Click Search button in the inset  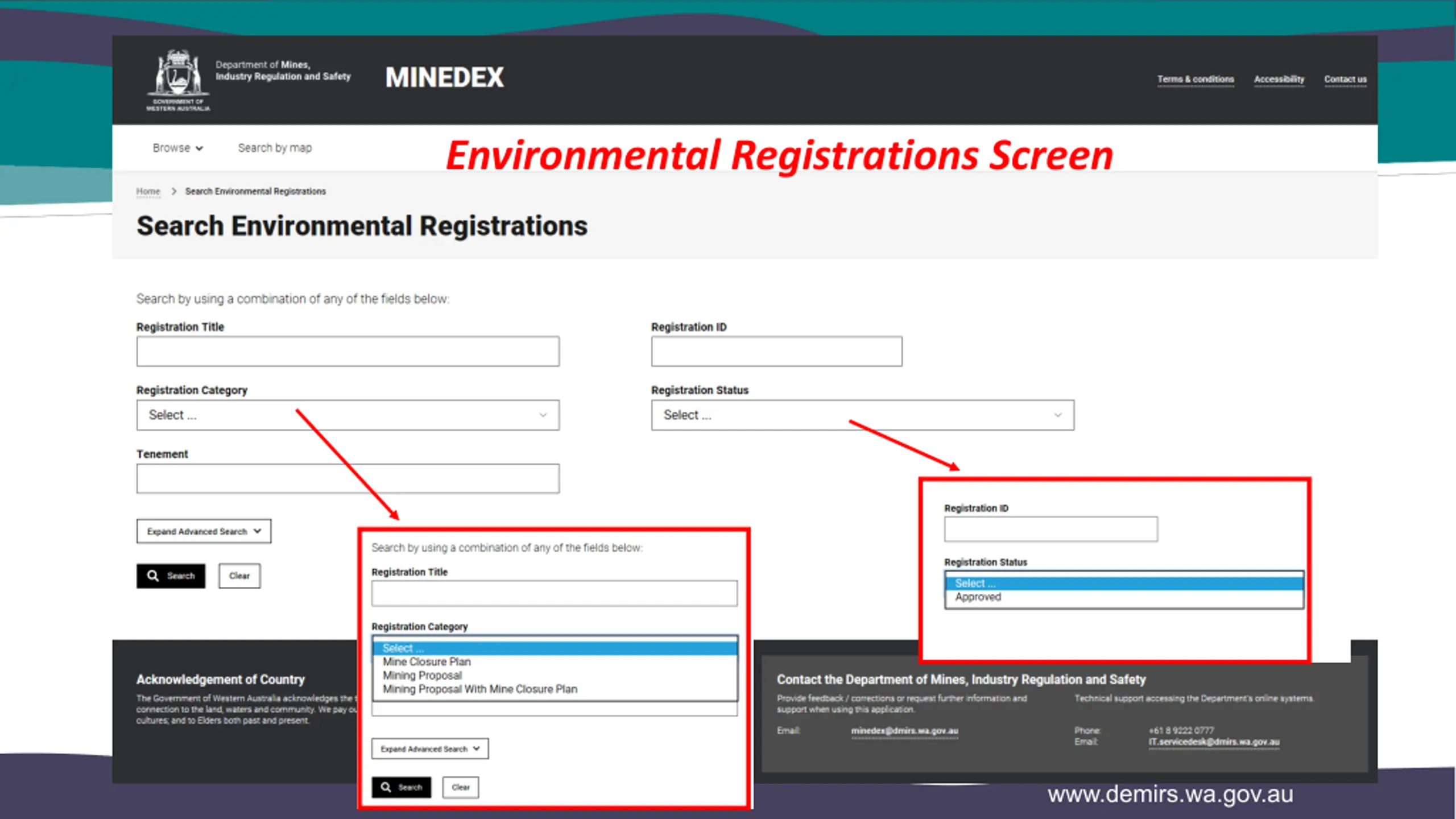click(x=402, y=787)
